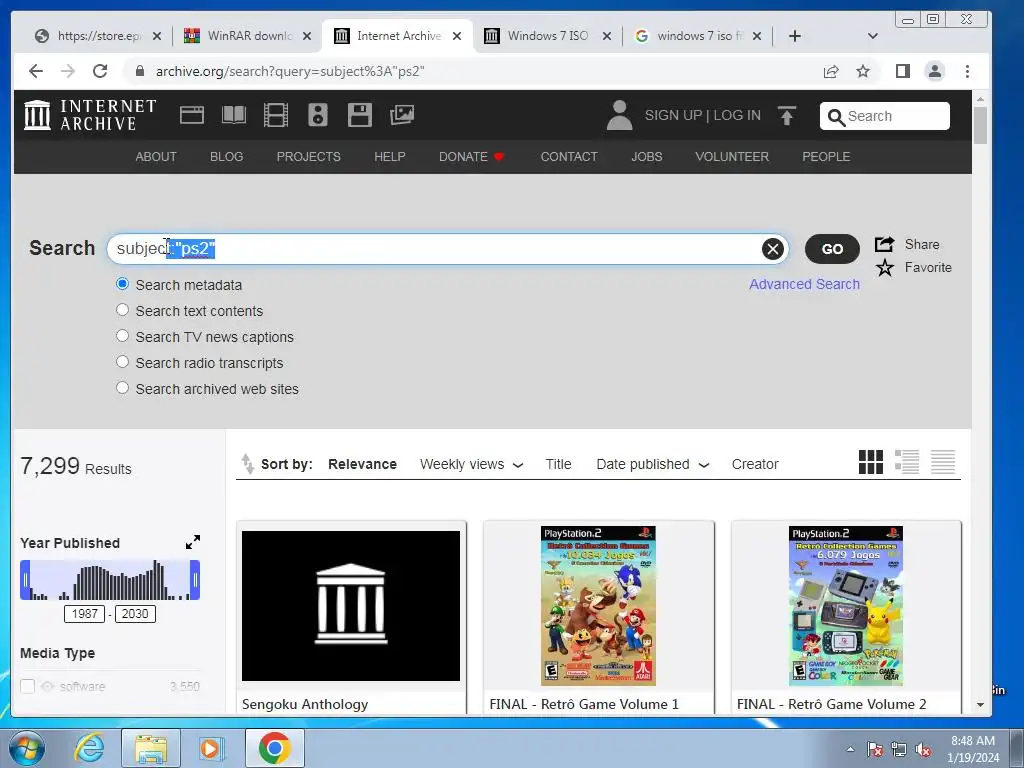Toggle visibility eye for software filter
This screenshot has width=1024, height=768.
point(47,686)
